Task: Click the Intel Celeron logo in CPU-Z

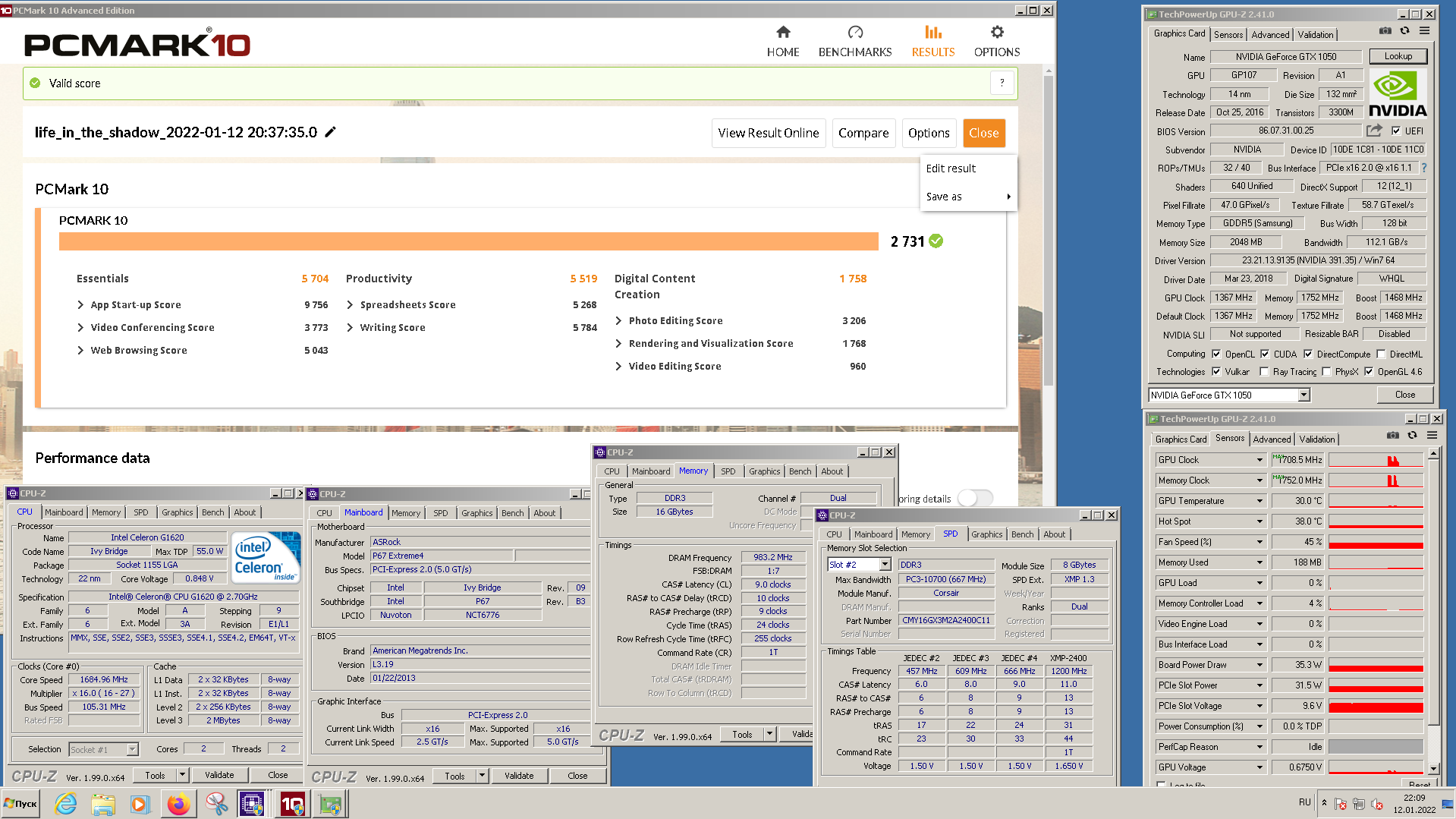Action: tap(266, 558)
